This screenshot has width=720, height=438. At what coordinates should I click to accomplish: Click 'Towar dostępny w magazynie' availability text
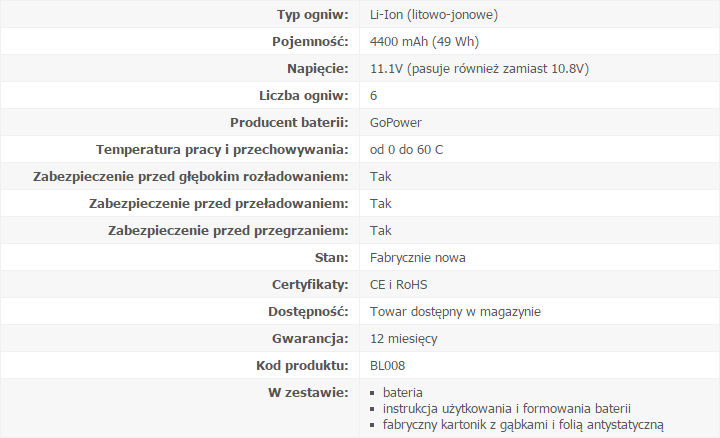tap(456, 312)
